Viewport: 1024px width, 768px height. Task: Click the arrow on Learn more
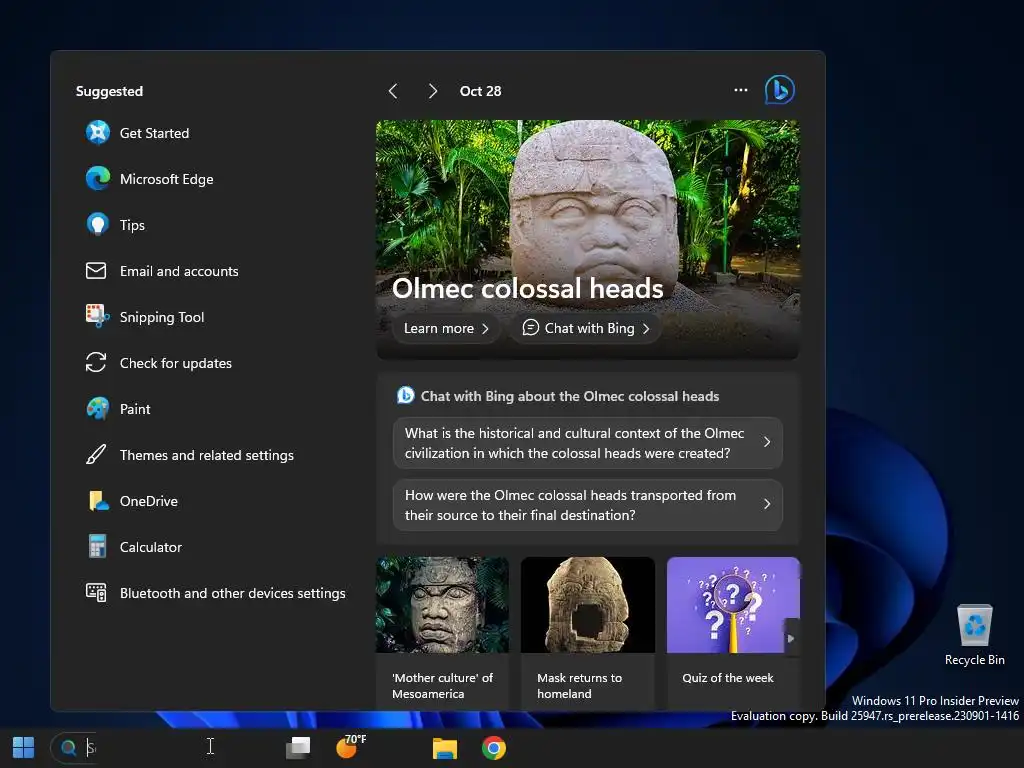tap(485, 328)
